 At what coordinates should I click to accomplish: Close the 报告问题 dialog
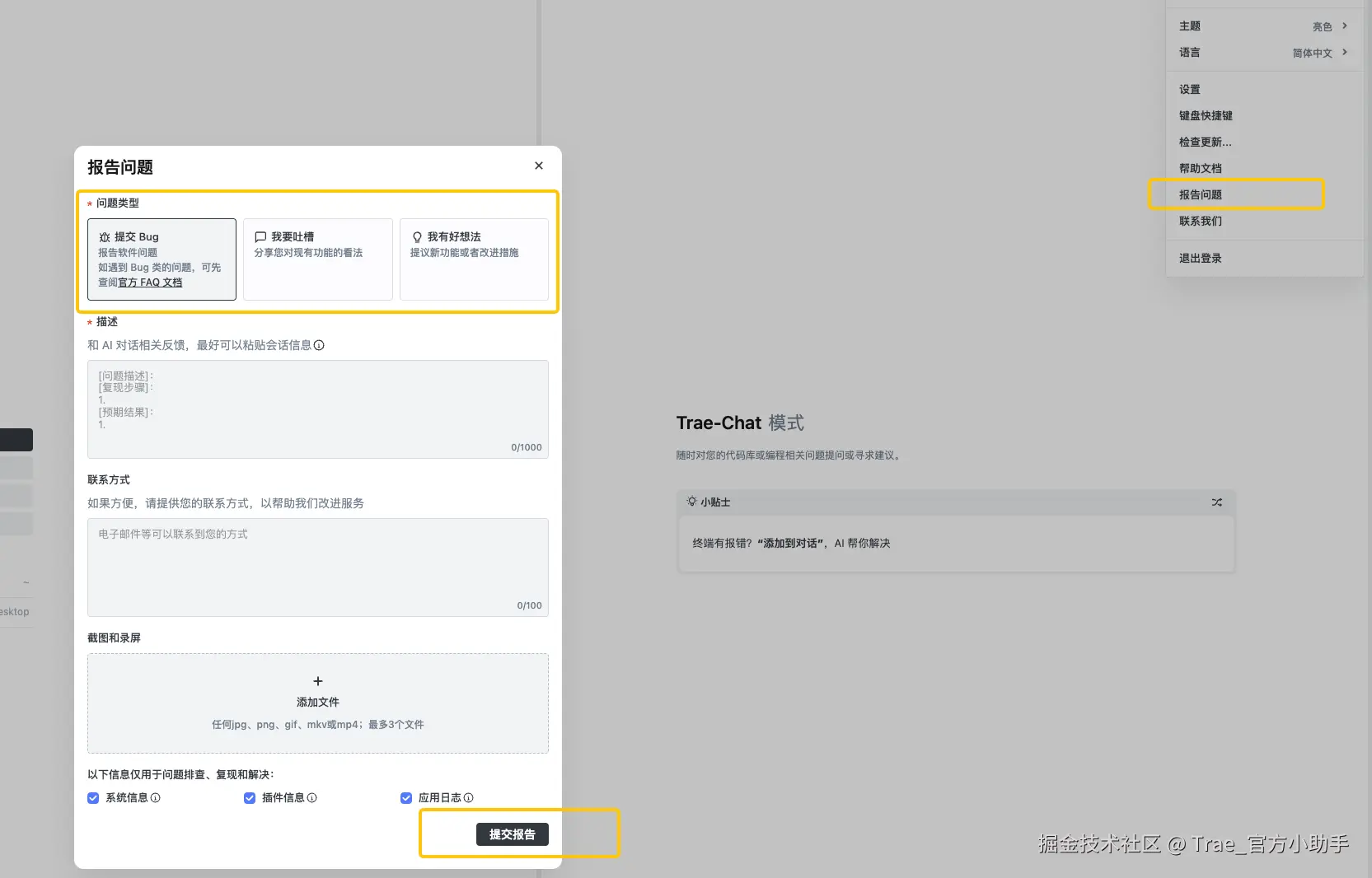tap(539, 166)
